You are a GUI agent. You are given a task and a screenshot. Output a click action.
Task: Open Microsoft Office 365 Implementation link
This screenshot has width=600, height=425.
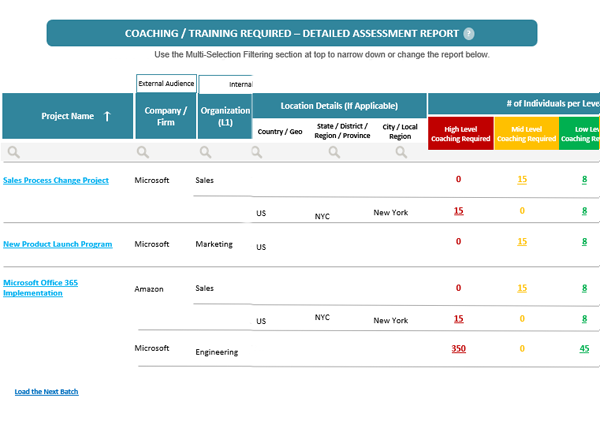41,288
